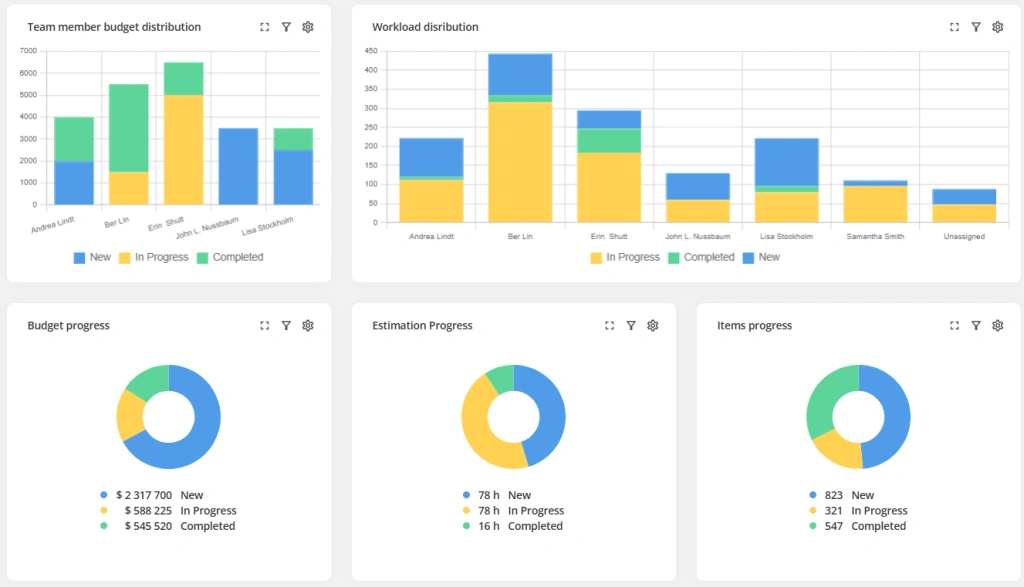Toggle Completed series in Workload distribution legend
The image size is (1024, 587).
[x=701, y=257]
